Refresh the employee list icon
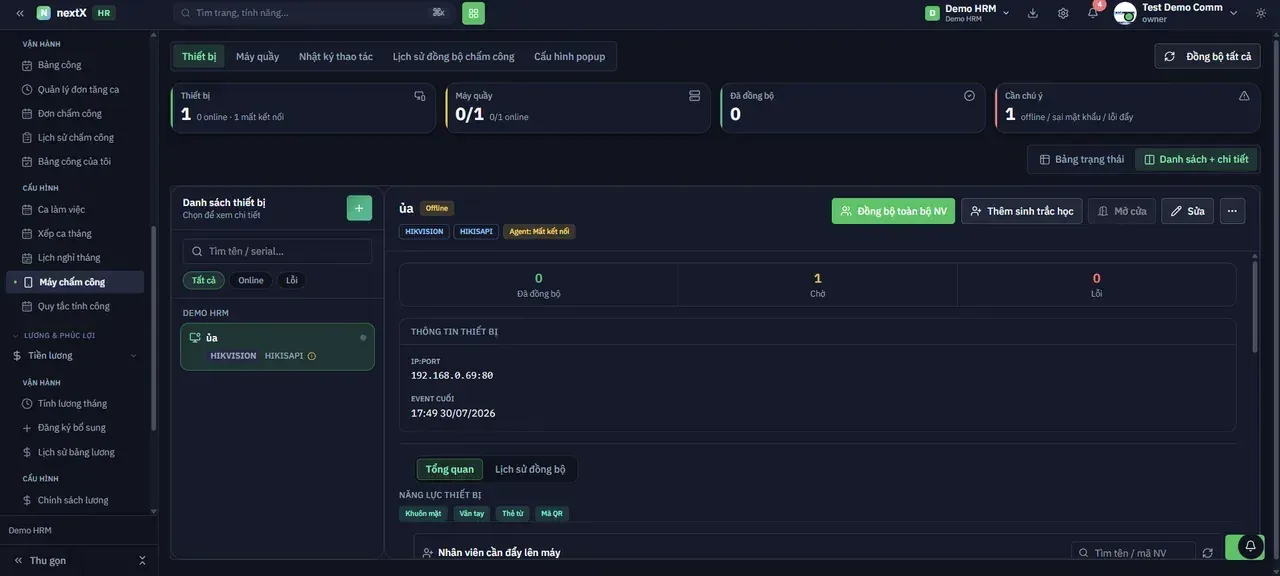Image resolution: width=1280 pixels, height=576 pixels. 1207,553
